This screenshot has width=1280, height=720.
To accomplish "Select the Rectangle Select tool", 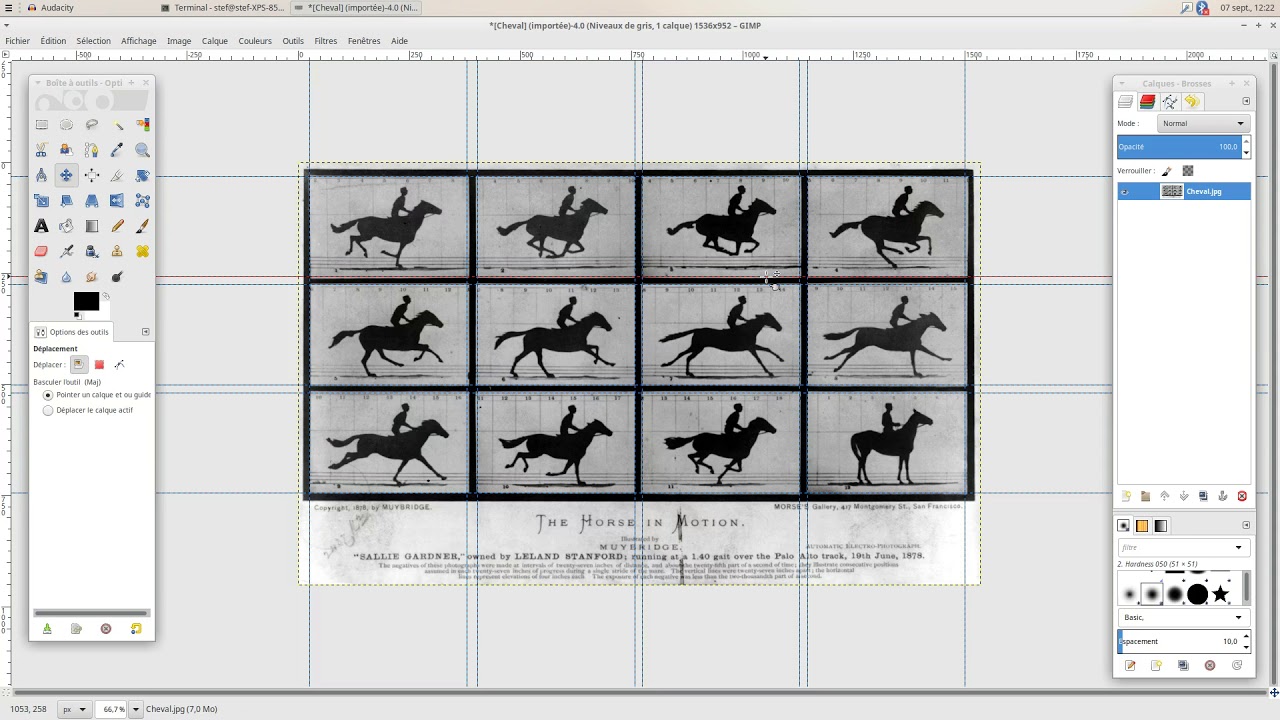I will pyautogui.click(x=41, y=124).
